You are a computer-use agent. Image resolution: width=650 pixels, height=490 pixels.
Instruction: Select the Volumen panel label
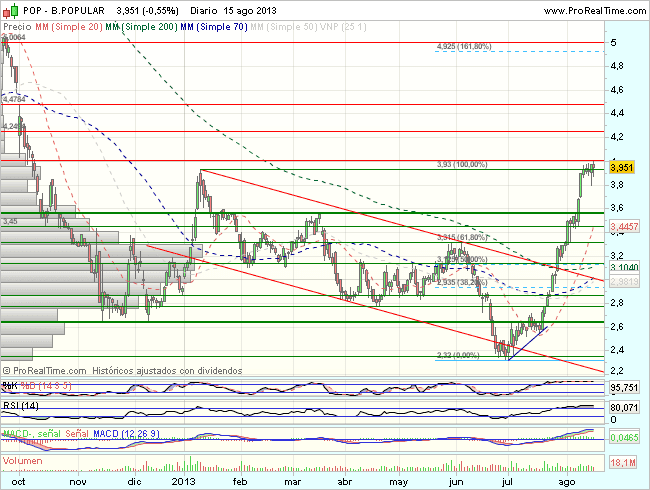21,459
